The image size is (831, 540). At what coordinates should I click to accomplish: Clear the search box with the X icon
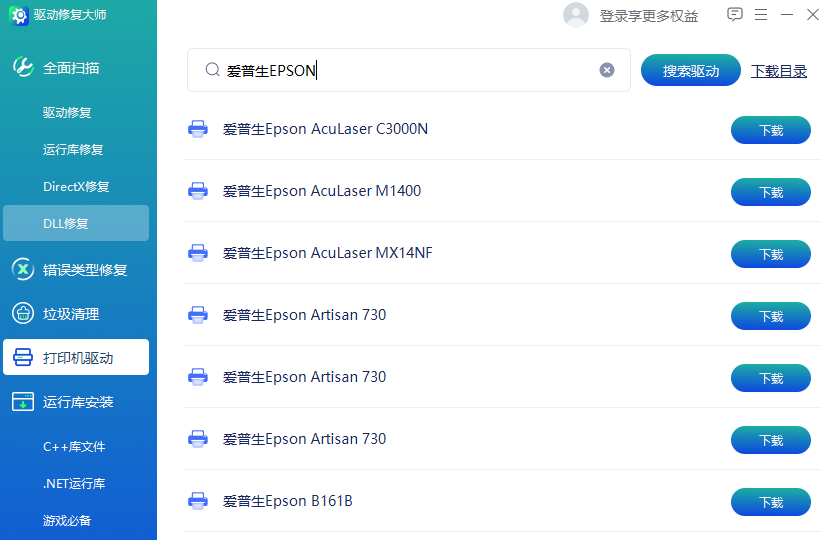tap(607, 70)
